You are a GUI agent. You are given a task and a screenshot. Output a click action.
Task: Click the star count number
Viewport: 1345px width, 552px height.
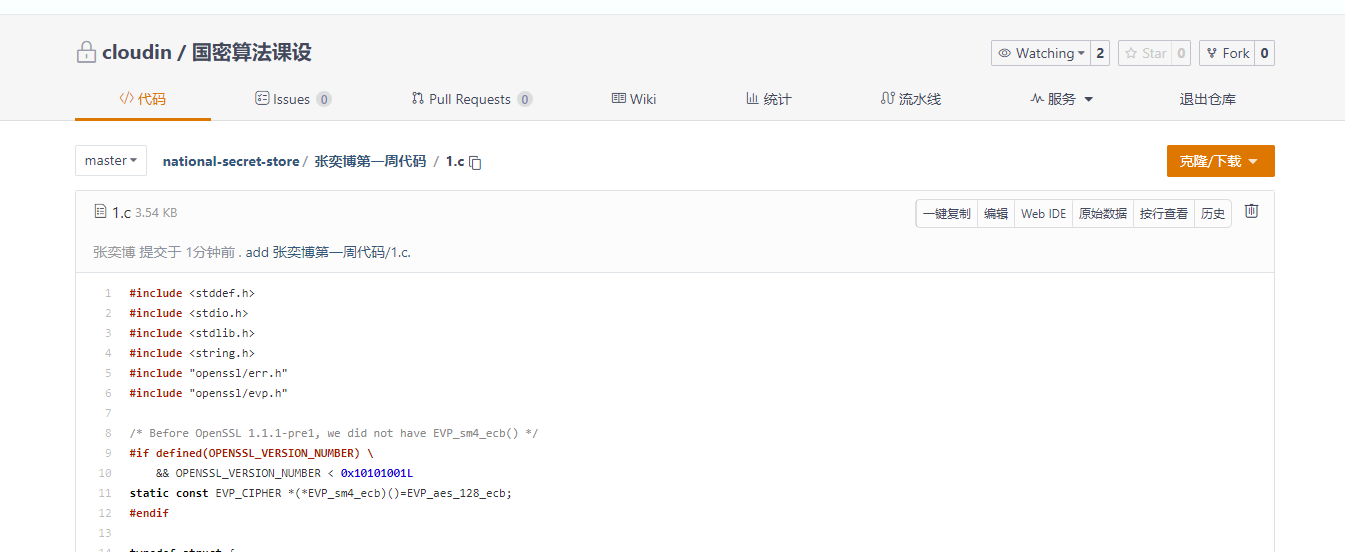[1180, 53]
